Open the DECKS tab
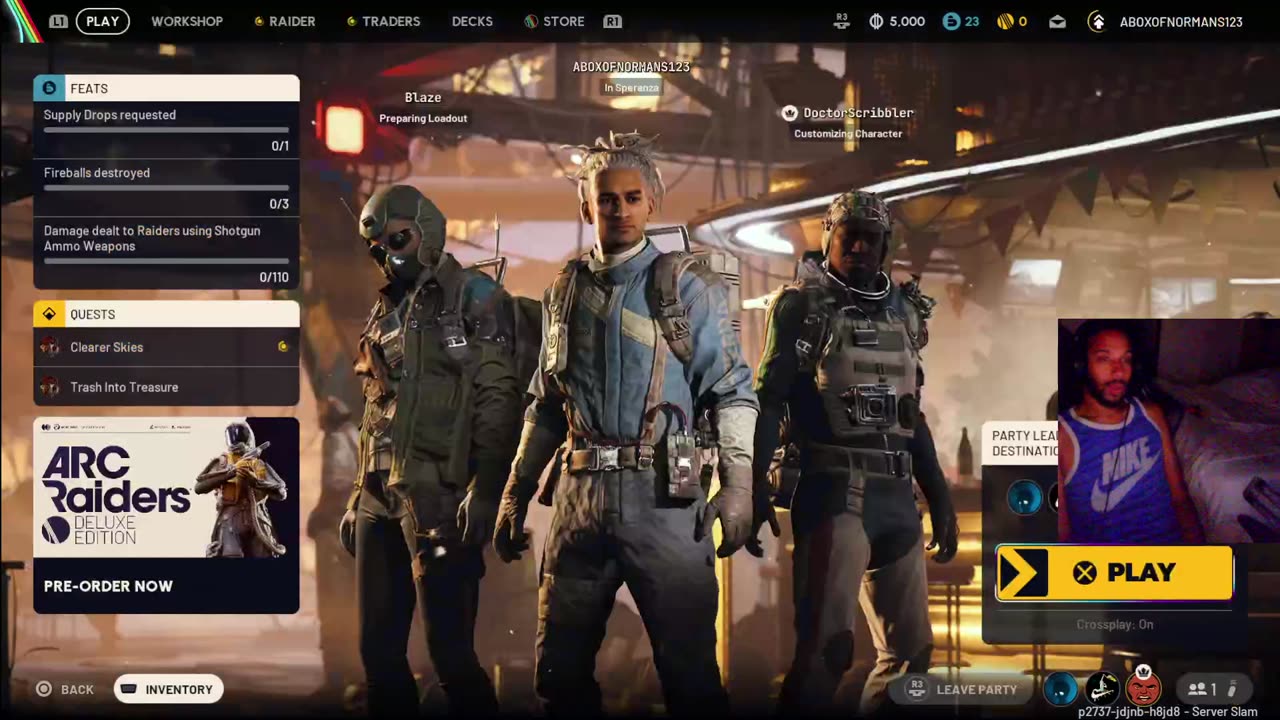 click(472, 21)
